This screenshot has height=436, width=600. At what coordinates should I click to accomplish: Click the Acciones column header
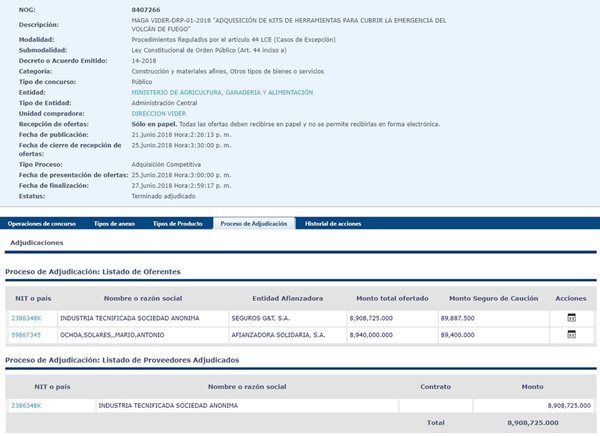click(570, 298)
